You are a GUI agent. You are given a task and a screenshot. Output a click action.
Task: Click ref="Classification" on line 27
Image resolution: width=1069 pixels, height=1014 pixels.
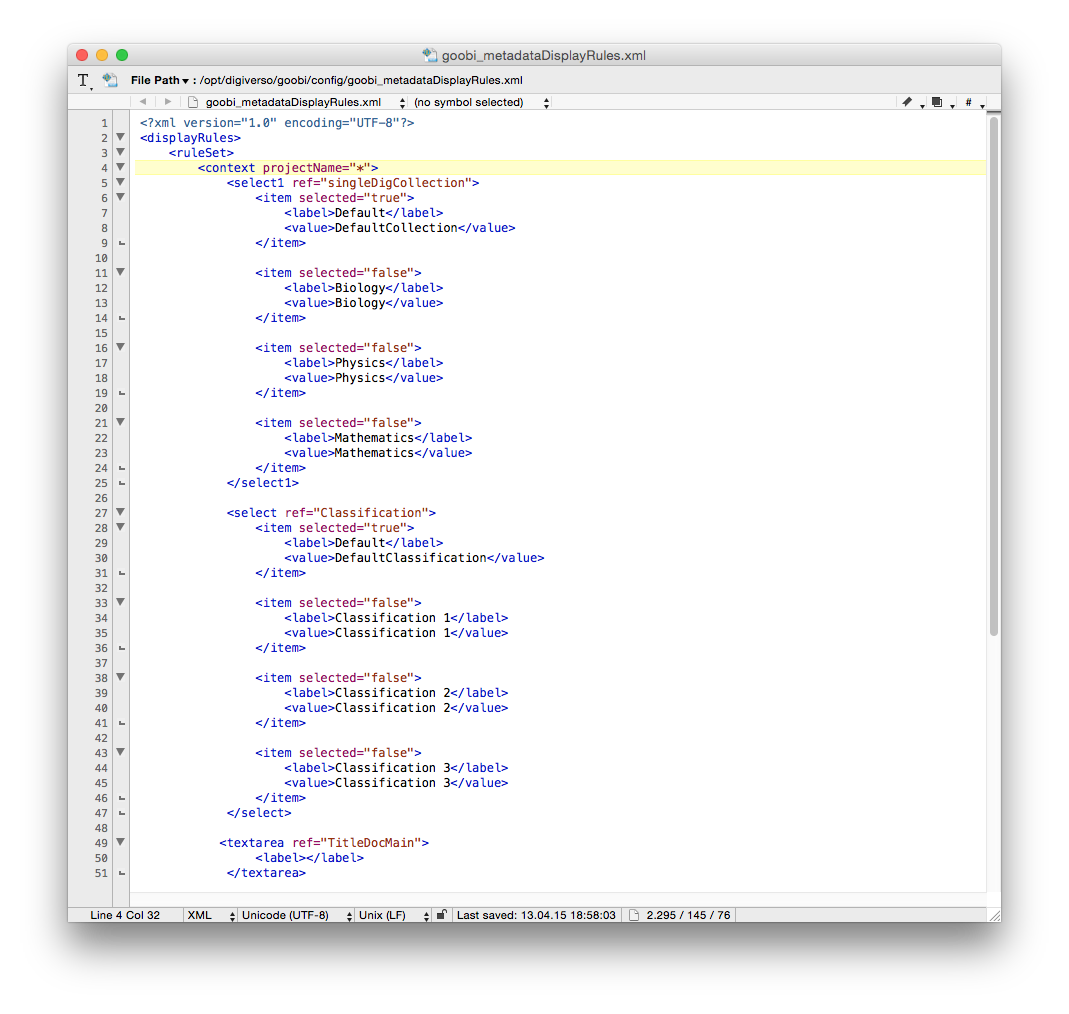(x=357, y=513)
